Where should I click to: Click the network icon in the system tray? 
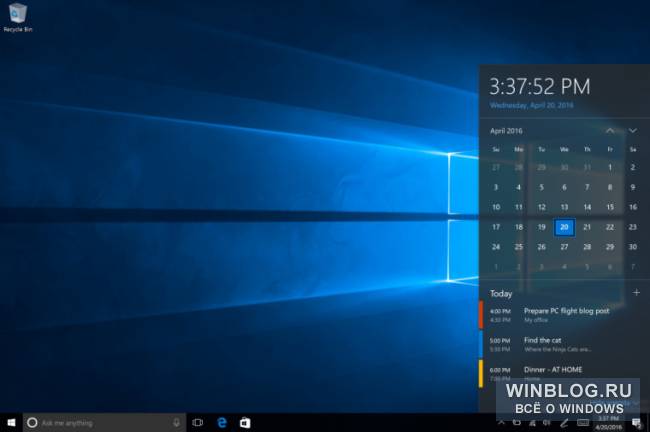532,423
